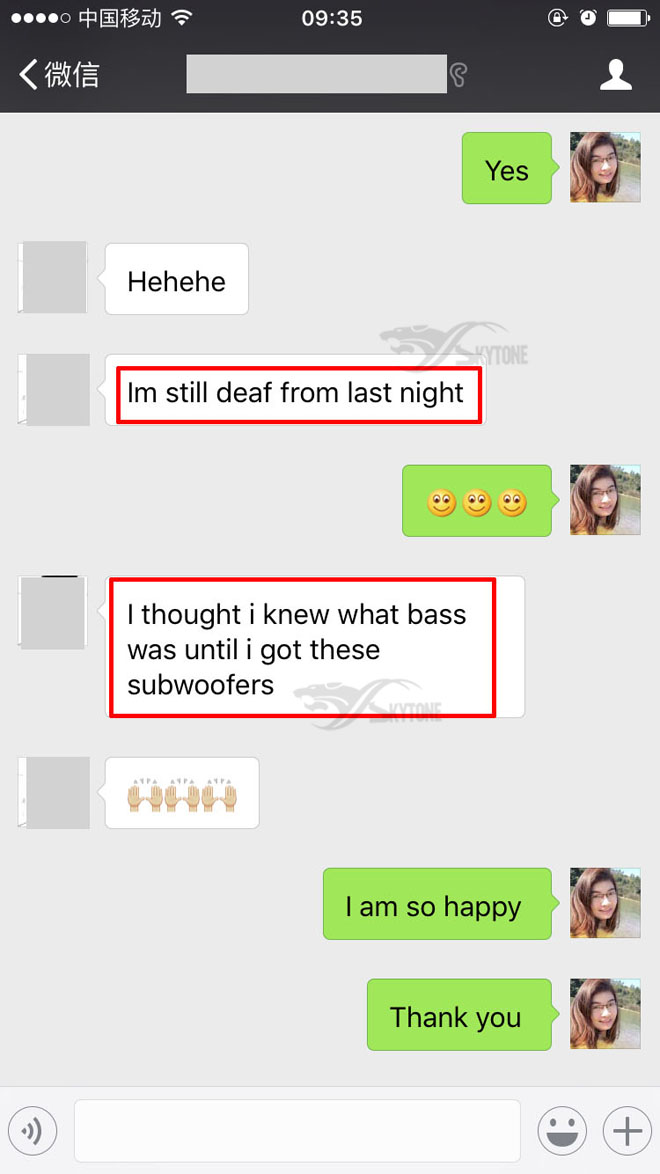Go back using the left chevron

(x=28, y=75)
